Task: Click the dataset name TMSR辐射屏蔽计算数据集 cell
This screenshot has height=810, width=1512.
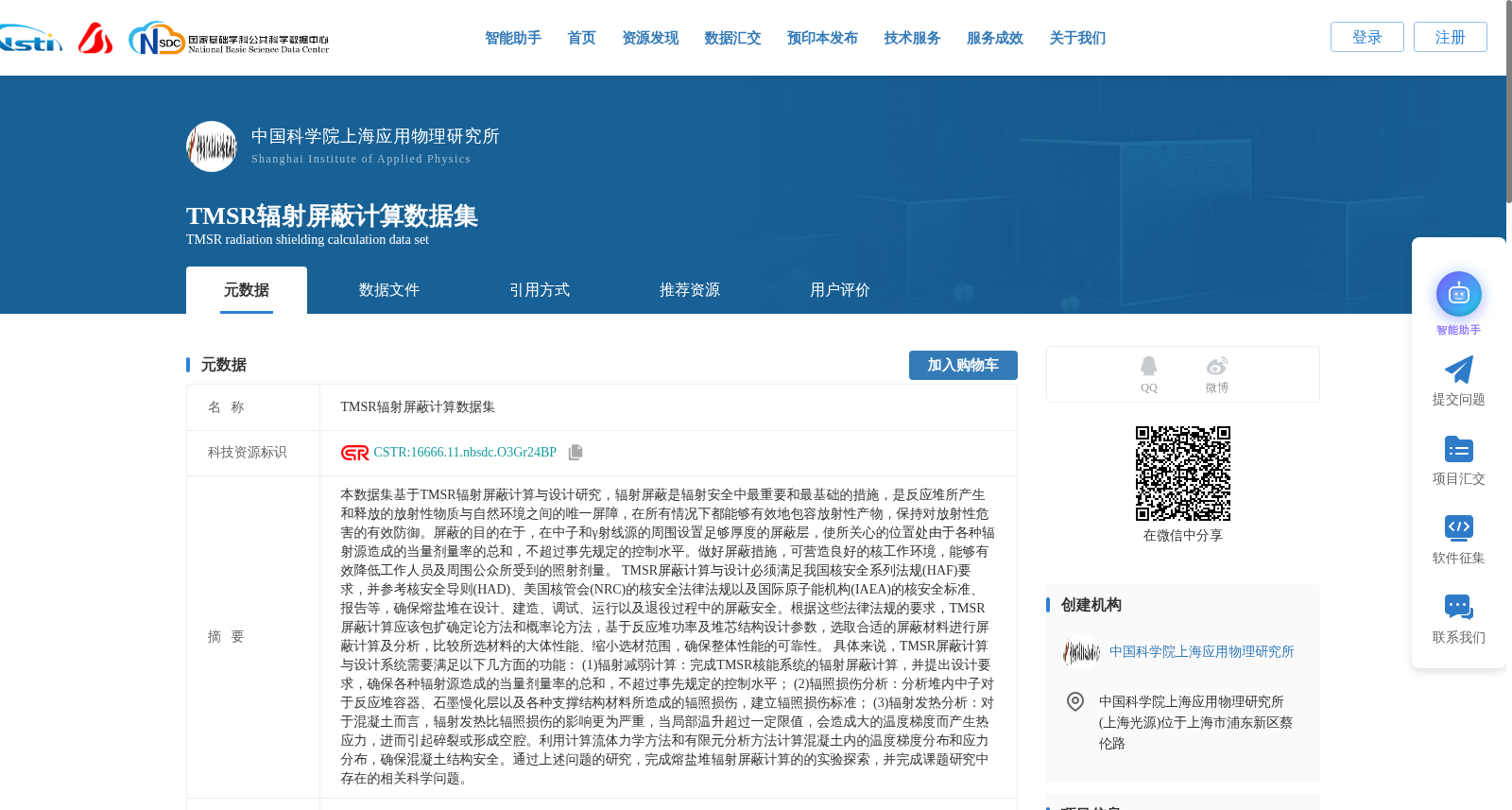Action: pyautogui.click(x=668, y=407)
